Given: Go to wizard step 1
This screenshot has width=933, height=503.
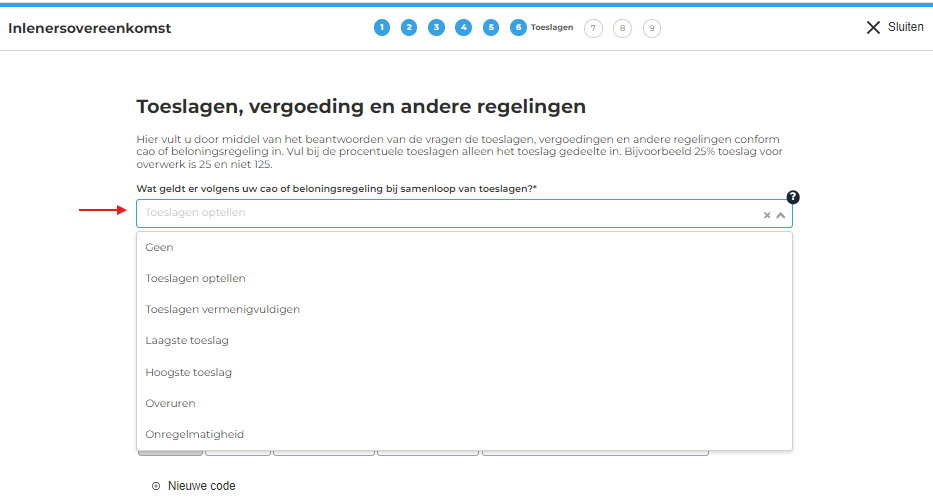Looking at the screenshot, I should point(382,28).
